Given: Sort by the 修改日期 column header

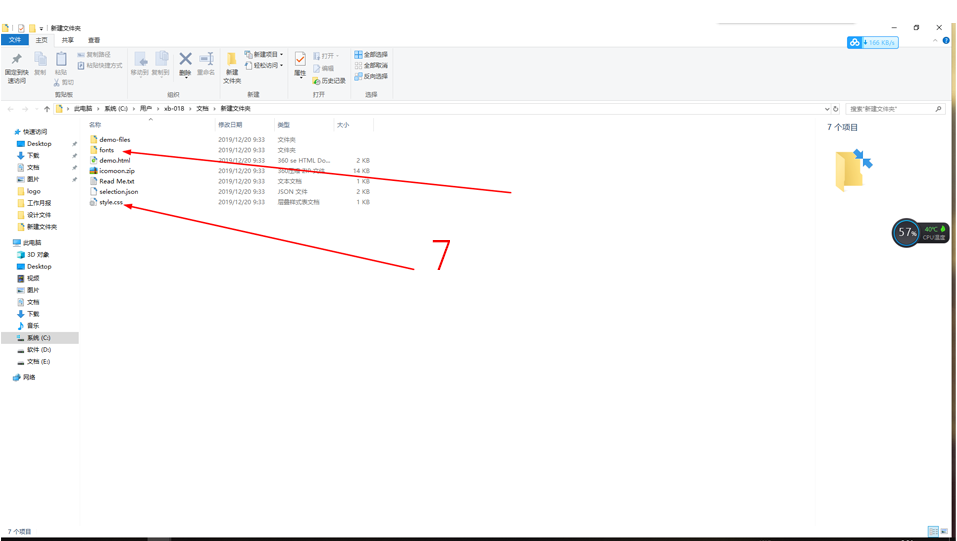Looking at the screenshot, I should 230,125.
